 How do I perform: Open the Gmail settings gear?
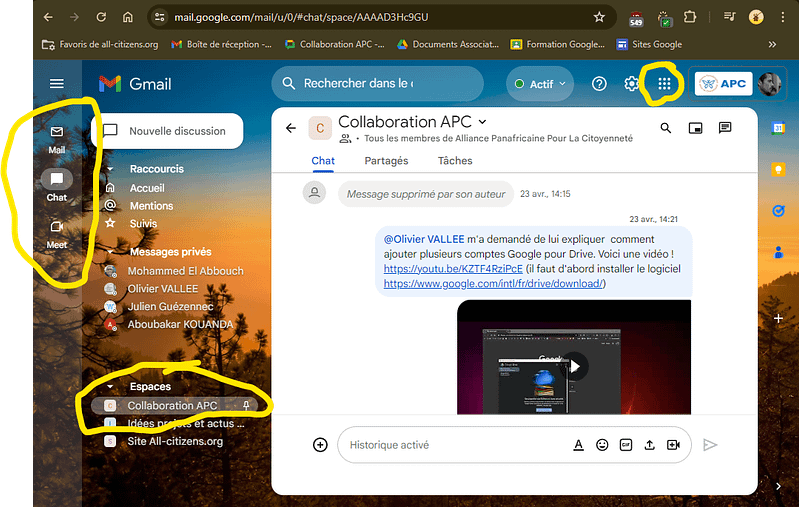click(x=632, y=84)
